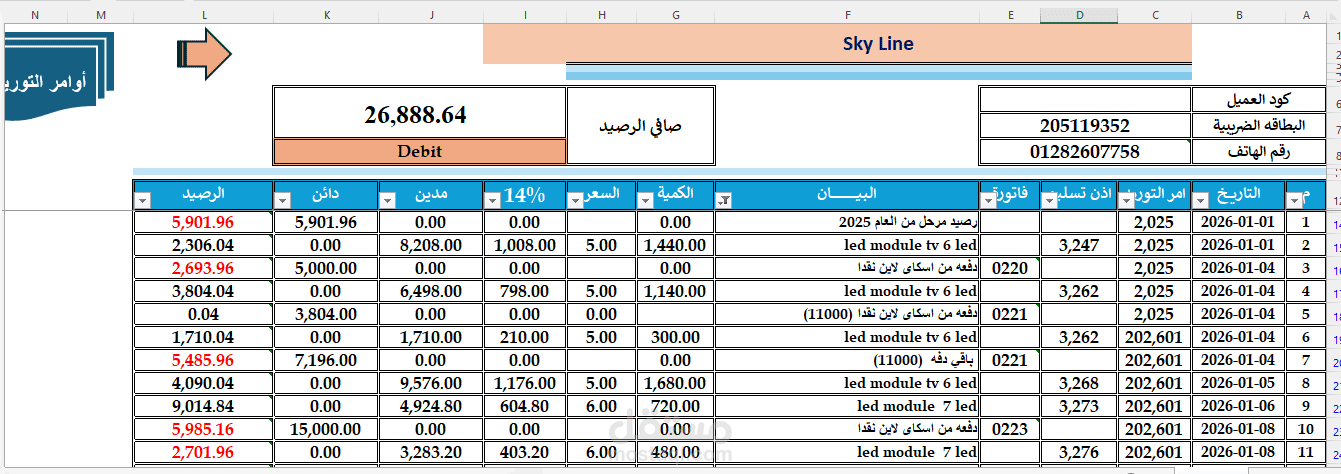Image resolution: width=1341 pixels, height=474 pixels.
Task: Select column header L
Action: 203,15
